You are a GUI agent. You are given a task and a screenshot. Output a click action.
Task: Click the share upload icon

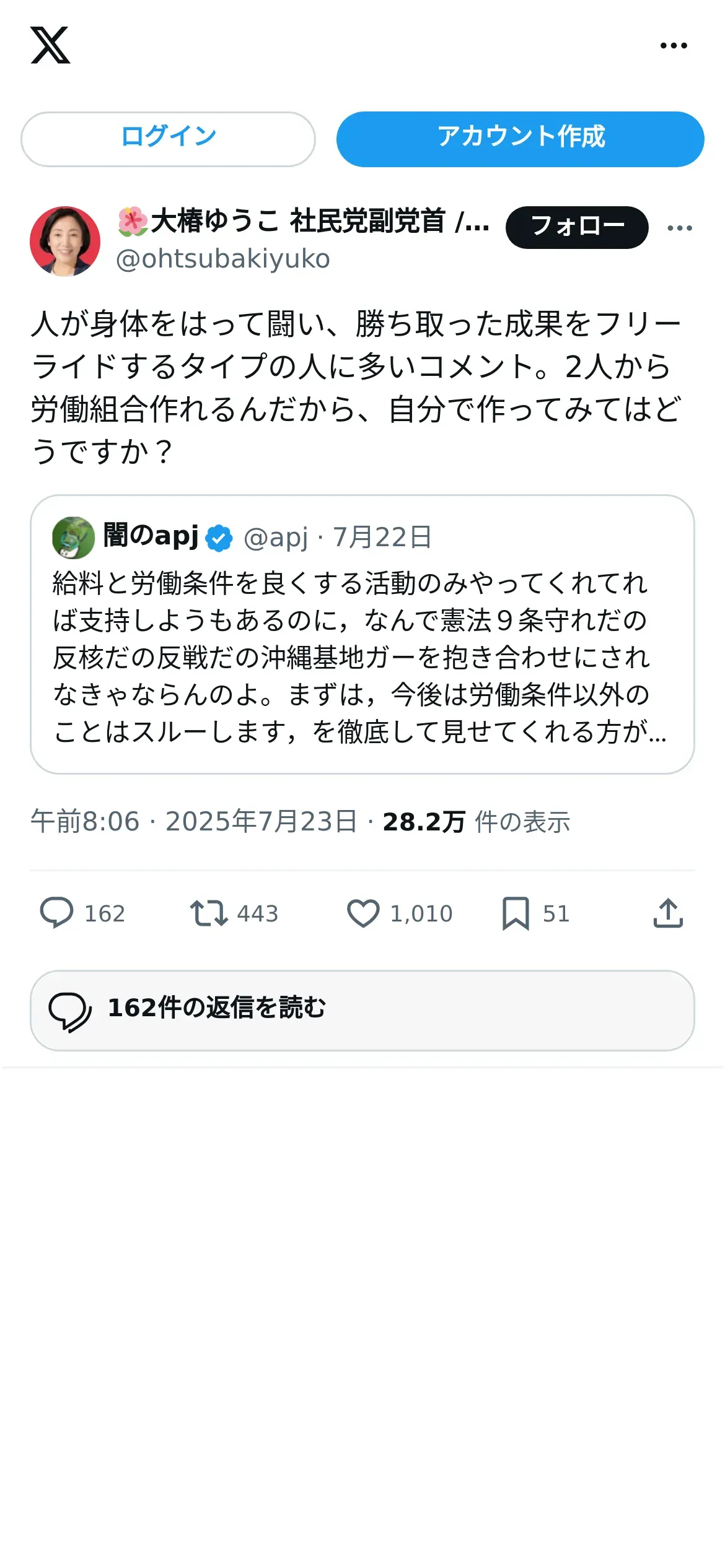tap(668, 913)
